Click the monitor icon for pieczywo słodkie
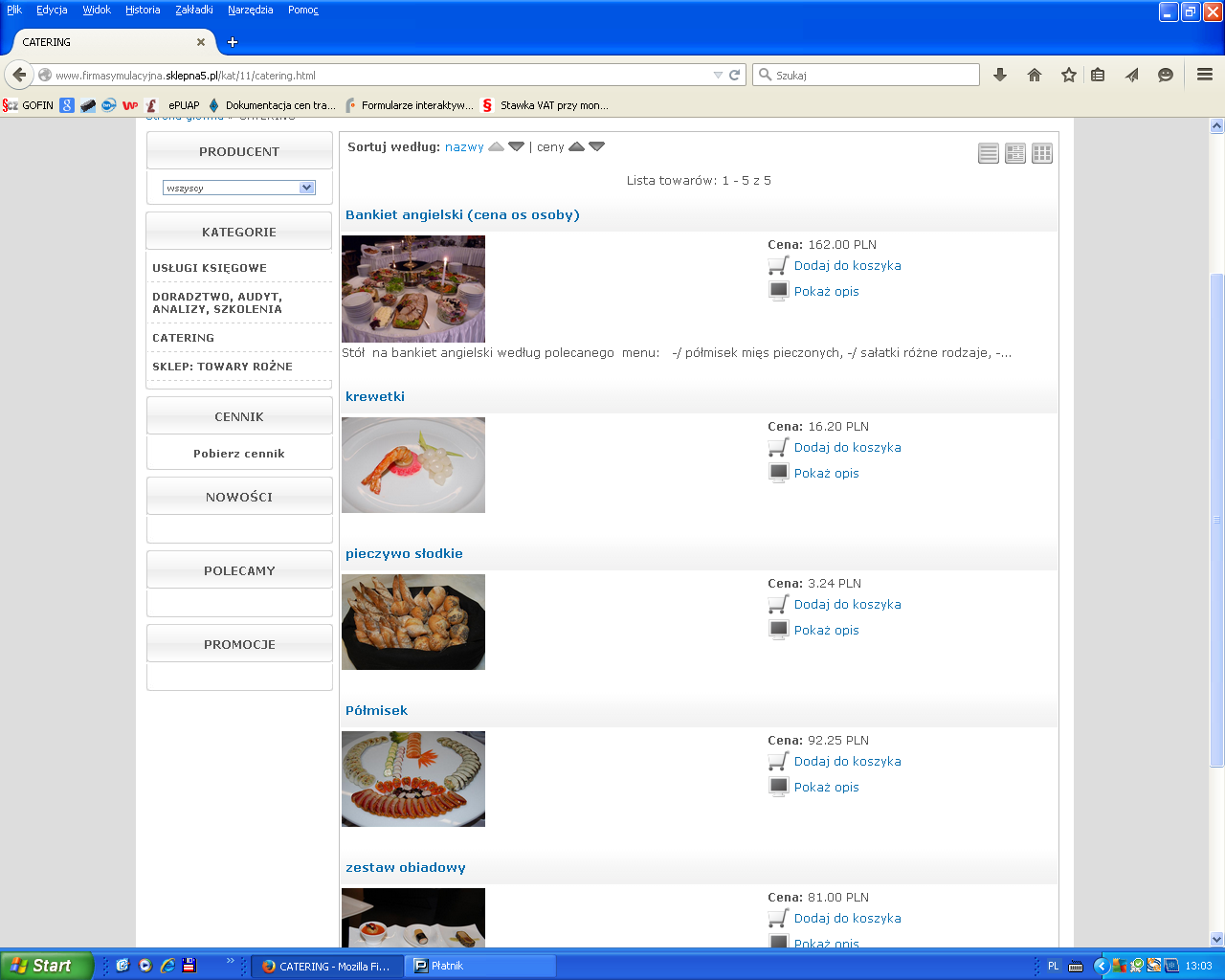Image resolution: width=1225 pixels, height=980 pixels. pos(778,630)
